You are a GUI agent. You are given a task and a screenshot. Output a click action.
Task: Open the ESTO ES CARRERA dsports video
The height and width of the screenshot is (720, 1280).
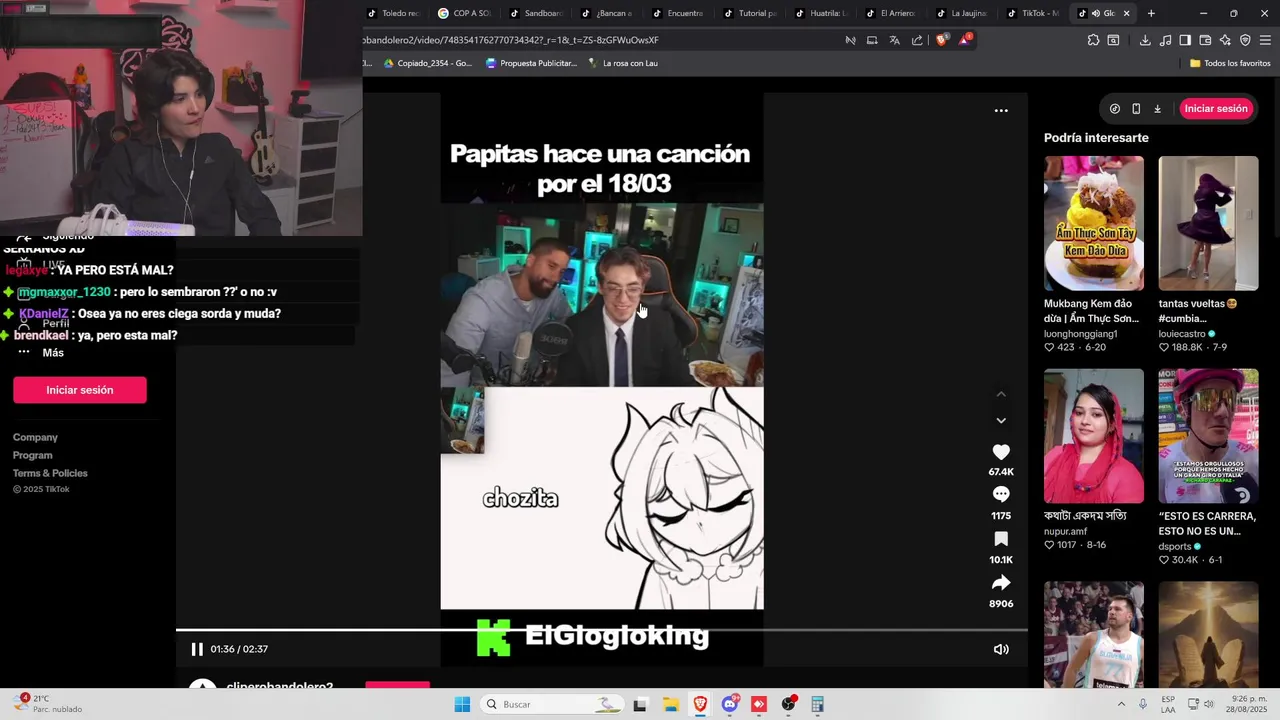coord(1209,436)
